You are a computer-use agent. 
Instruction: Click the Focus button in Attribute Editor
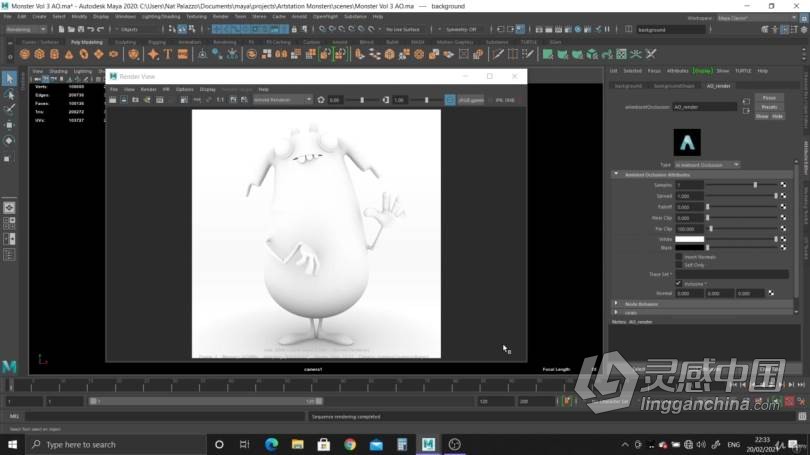[x=769, y=98]
